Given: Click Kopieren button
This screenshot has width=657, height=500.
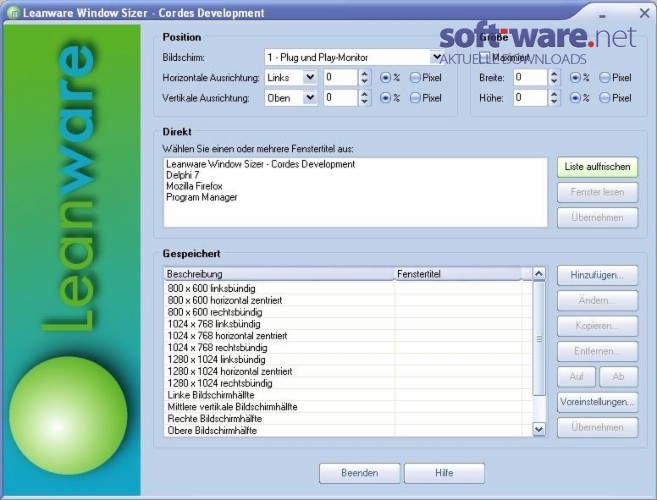Looking at the screenshot, I should coord(598,326).
